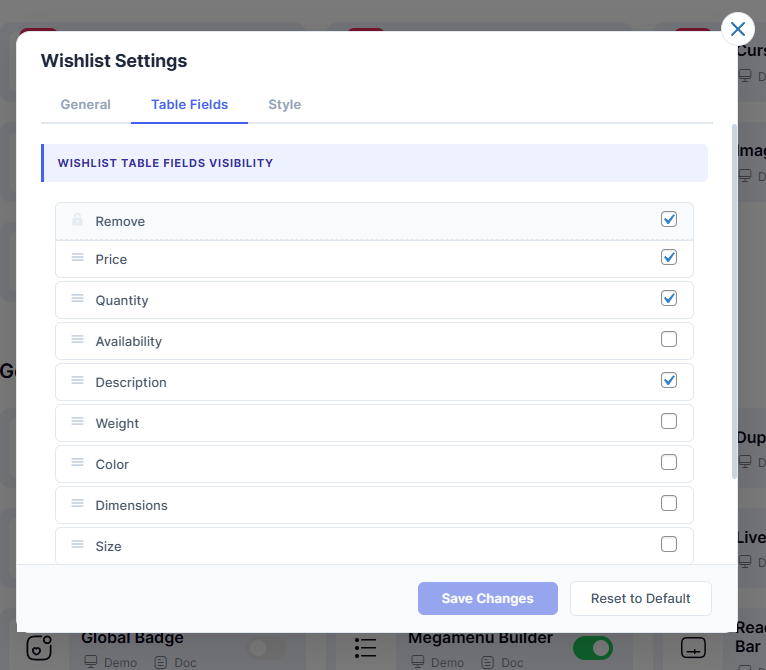The width and height of the screenshot is (766, 670).
Task: Click the lock icon beside Remove
Action: tap(77, 220)
